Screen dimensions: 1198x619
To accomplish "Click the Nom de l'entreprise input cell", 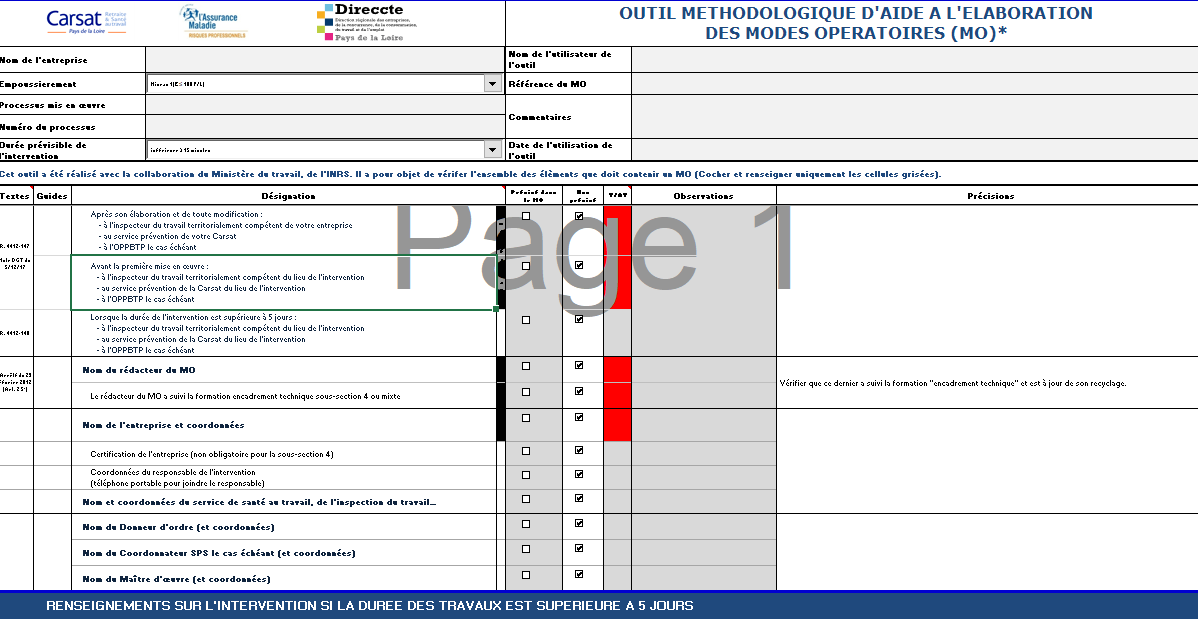I will 325,60.
